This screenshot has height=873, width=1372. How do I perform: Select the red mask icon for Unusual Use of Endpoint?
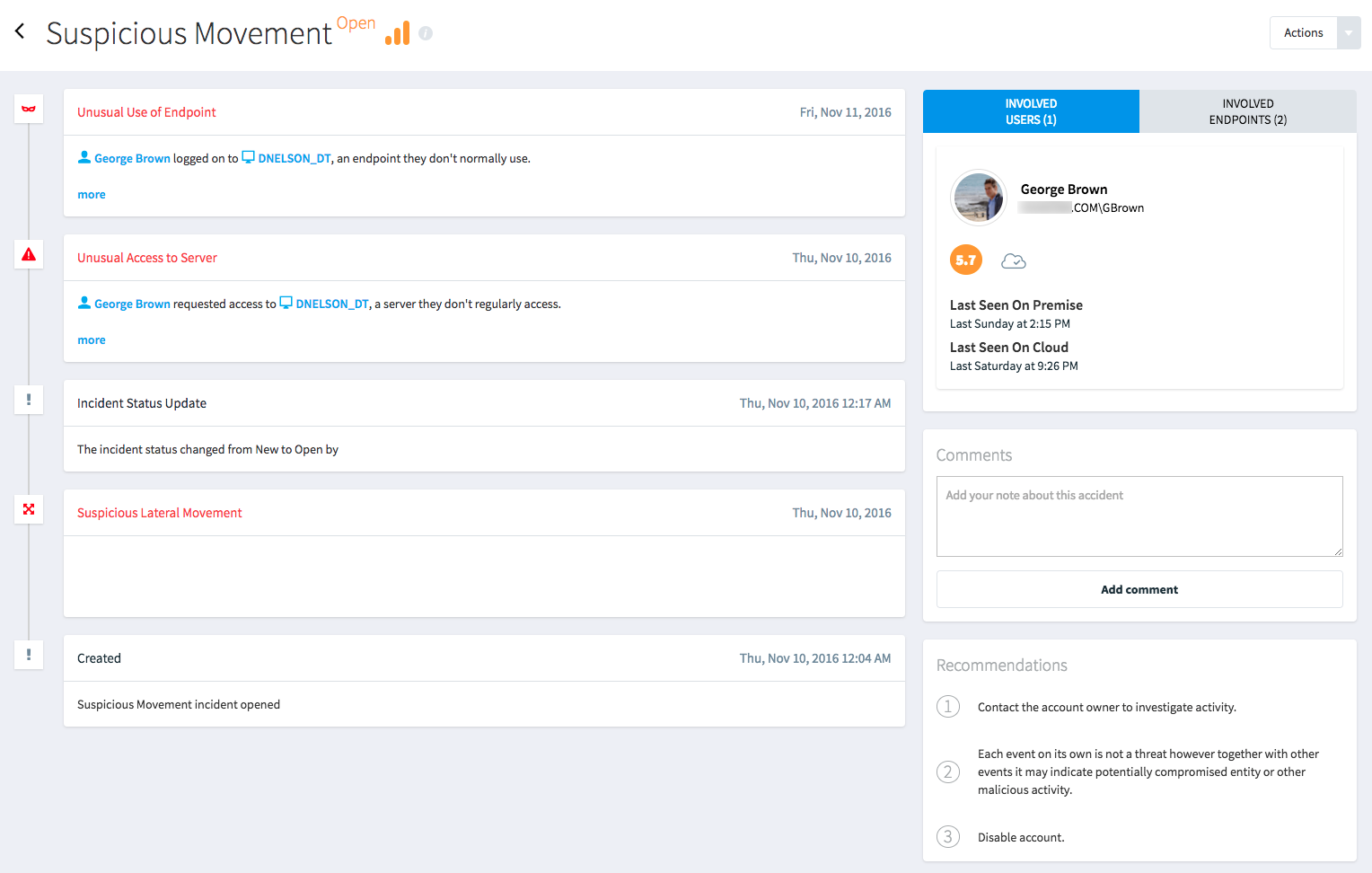click(28, 109)
